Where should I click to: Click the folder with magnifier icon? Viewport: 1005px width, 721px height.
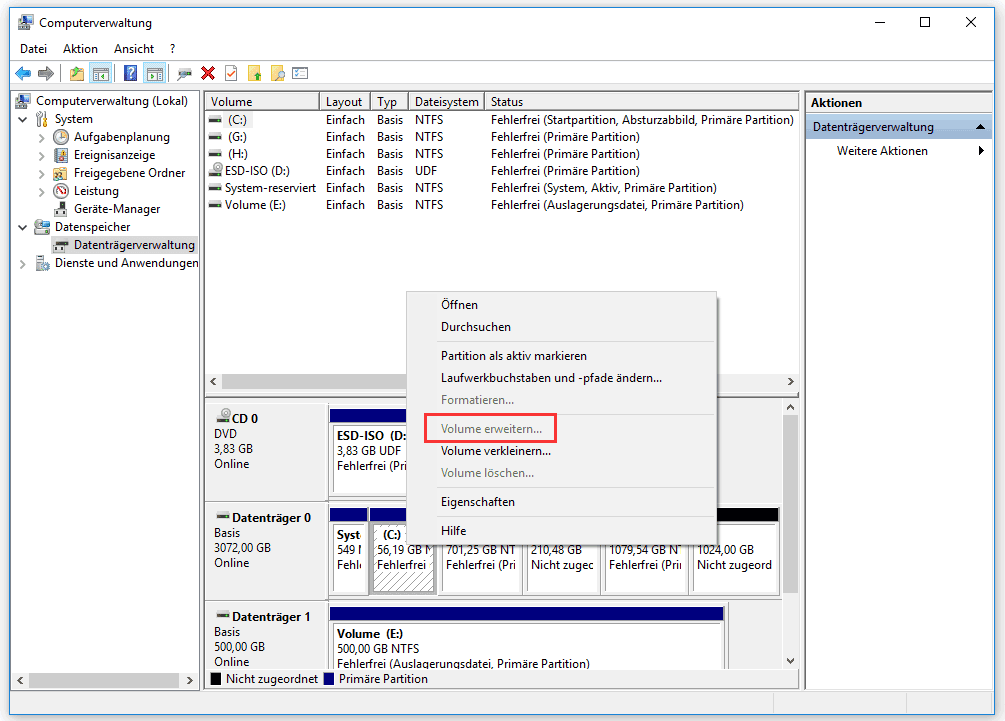coord(278,74)
